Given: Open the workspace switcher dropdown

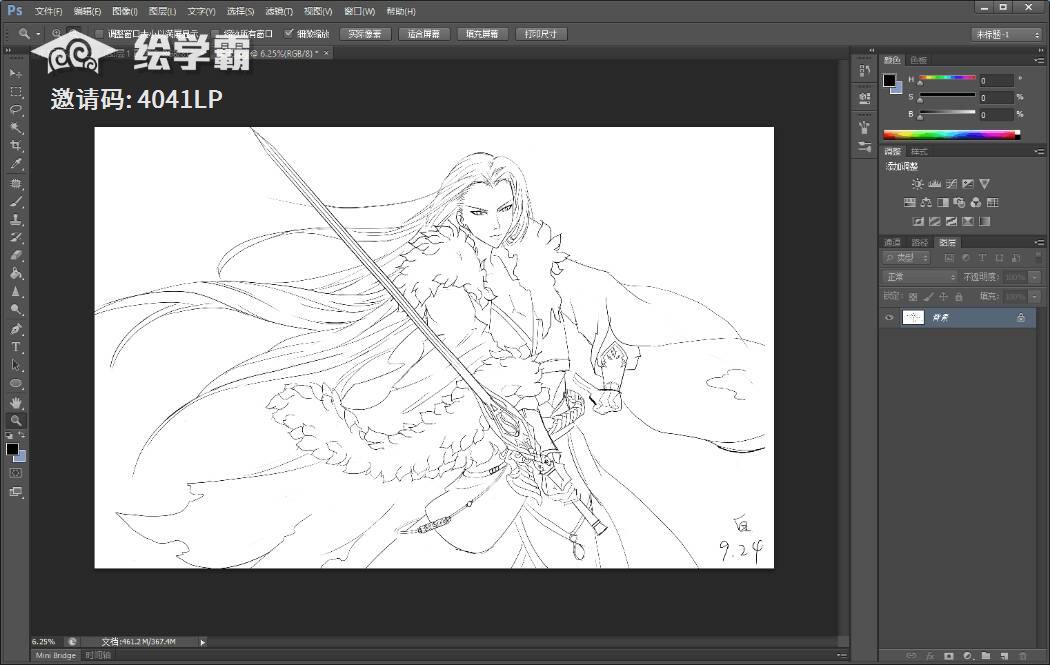Looking at the screenshot, I should [1006, 34].
